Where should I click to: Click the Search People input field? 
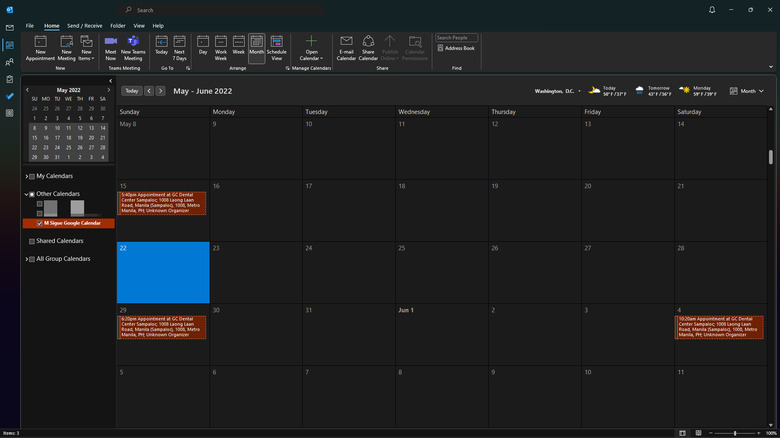456,37
